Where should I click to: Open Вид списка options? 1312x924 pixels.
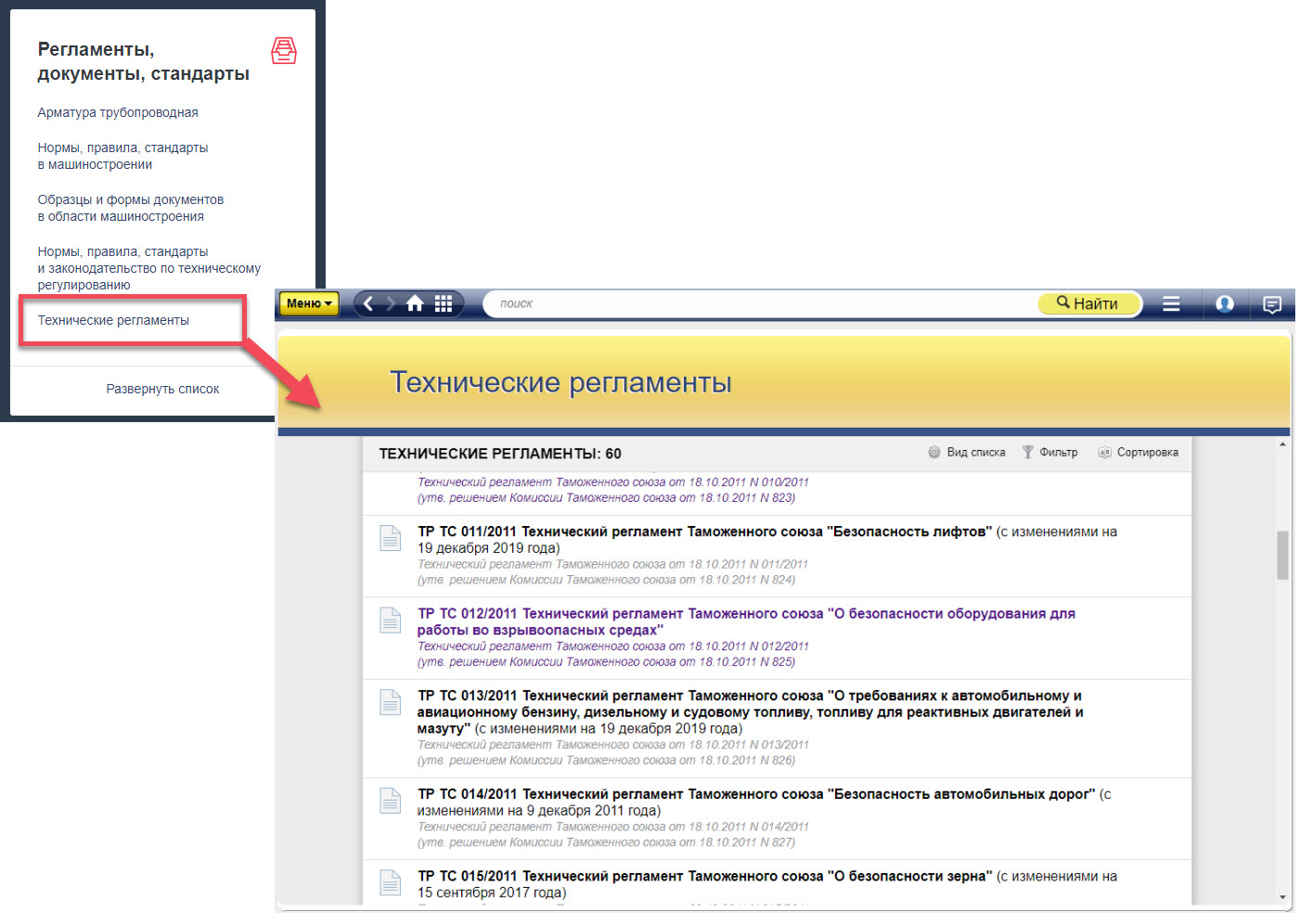967,453
